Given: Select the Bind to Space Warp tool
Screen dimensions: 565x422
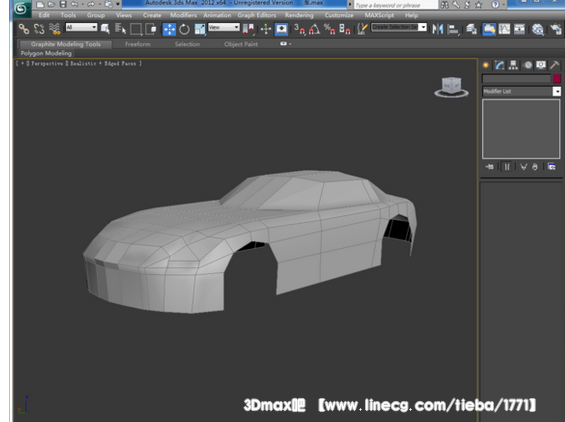Looking at the screenshot, I should tap(54, 29).
